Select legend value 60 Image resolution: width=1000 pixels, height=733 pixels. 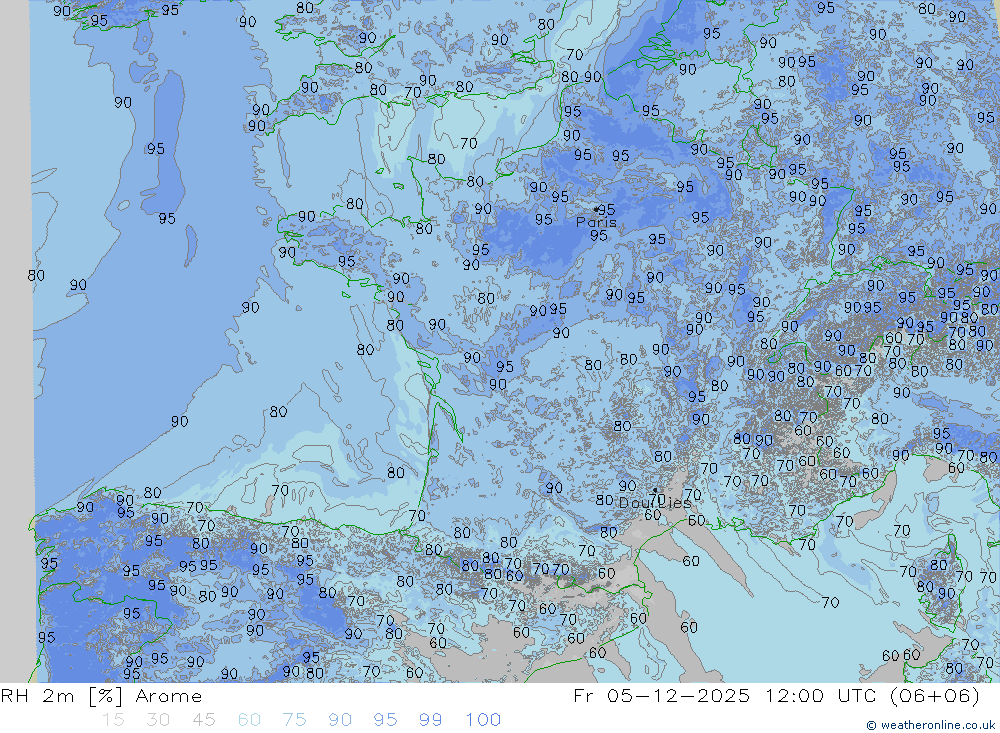point(249,720)
